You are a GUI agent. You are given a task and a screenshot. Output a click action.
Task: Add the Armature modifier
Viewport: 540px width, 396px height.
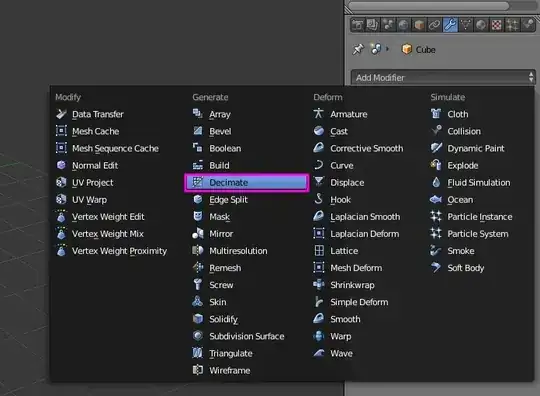[x=340, y=114]
